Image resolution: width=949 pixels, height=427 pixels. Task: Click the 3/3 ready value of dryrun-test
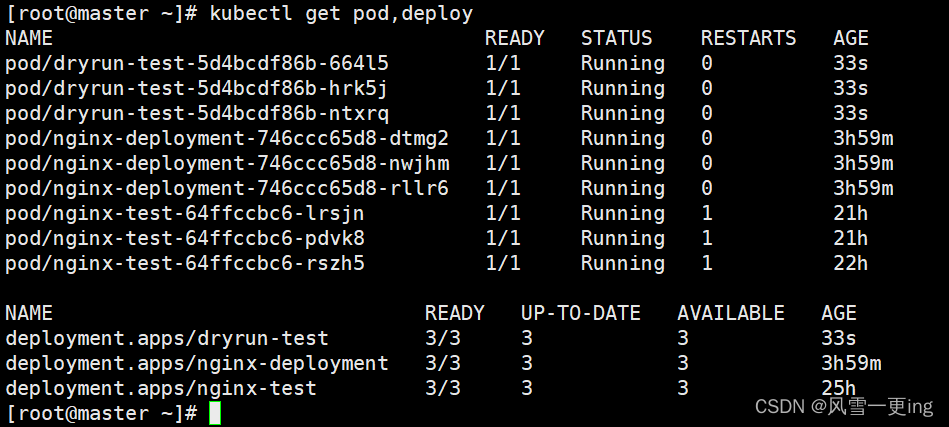pyautogui.click(x=443, y=338)
